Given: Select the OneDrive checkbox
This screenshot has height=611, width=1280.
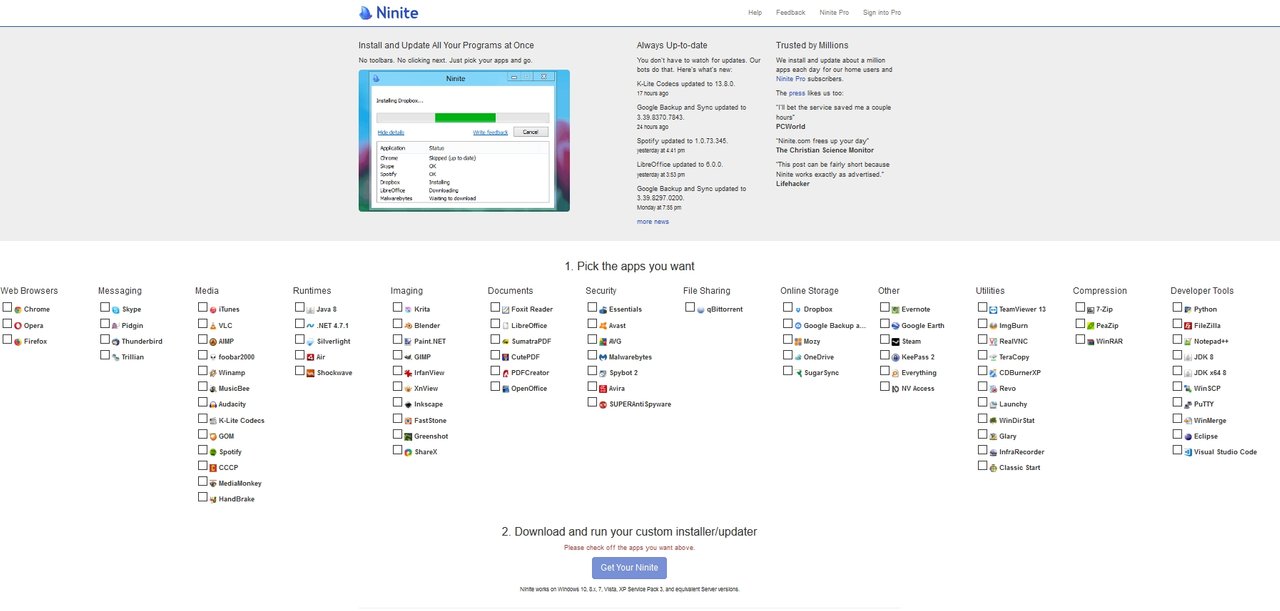Looking at the screenshot, I should 788,356.
